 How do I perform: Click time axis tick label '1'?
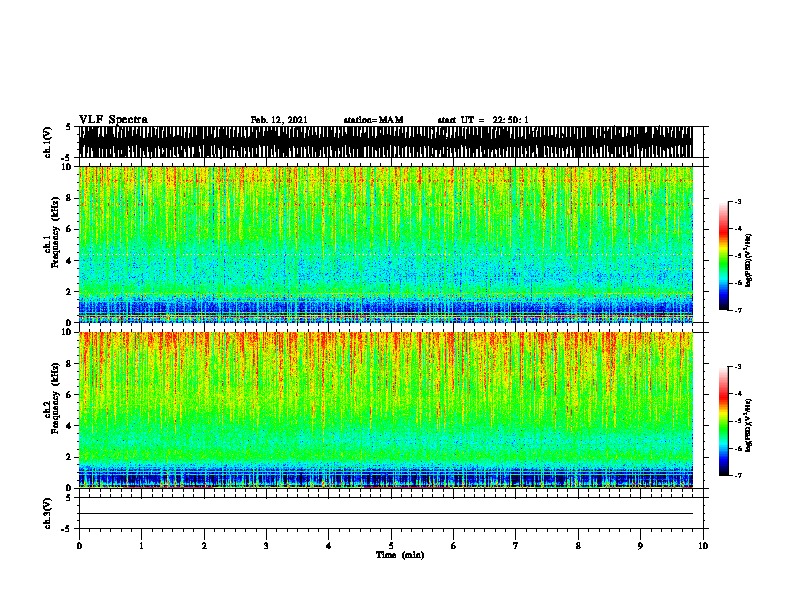(141, 546)
